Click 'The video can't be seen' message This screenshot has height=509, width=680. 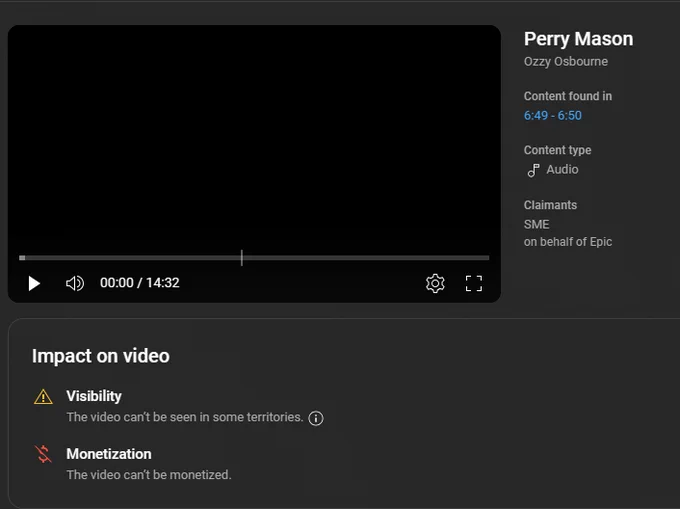[x=185, y=417]
